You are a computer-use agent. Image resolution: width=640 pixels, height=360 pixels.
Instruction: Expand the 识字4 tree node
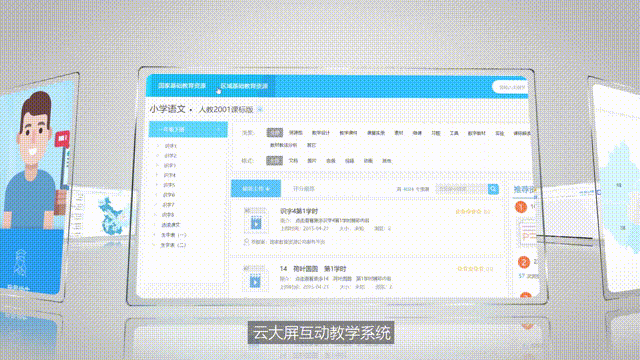[x=157, y=175]
